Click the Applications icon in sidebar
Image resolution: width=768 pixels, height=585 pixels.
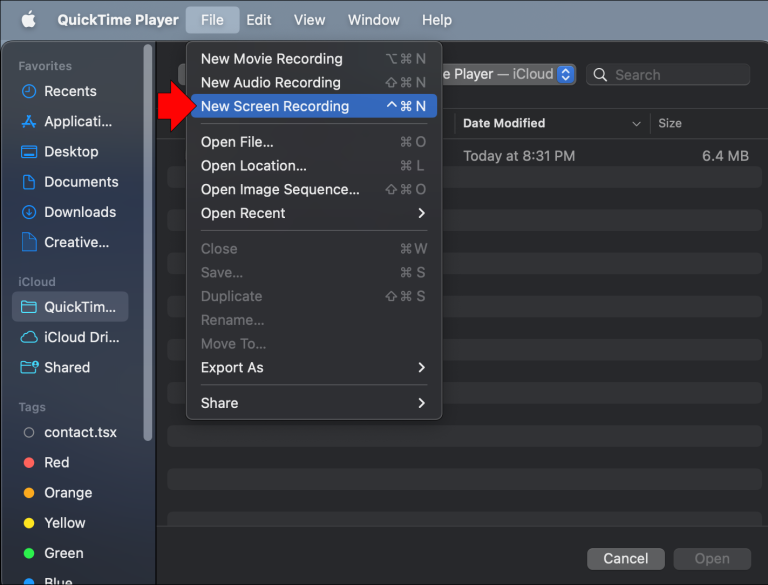28,122
